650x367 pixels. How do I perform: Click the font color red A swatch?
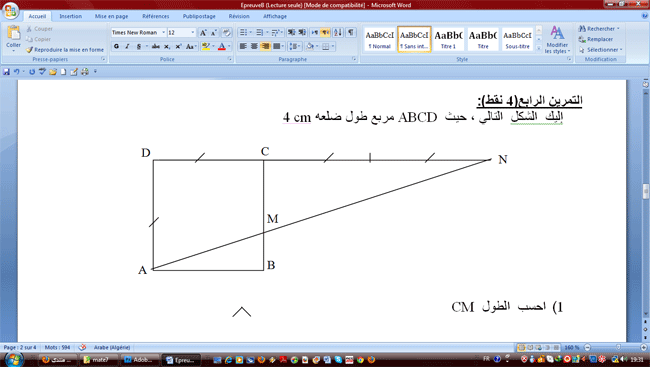(222, 46)
